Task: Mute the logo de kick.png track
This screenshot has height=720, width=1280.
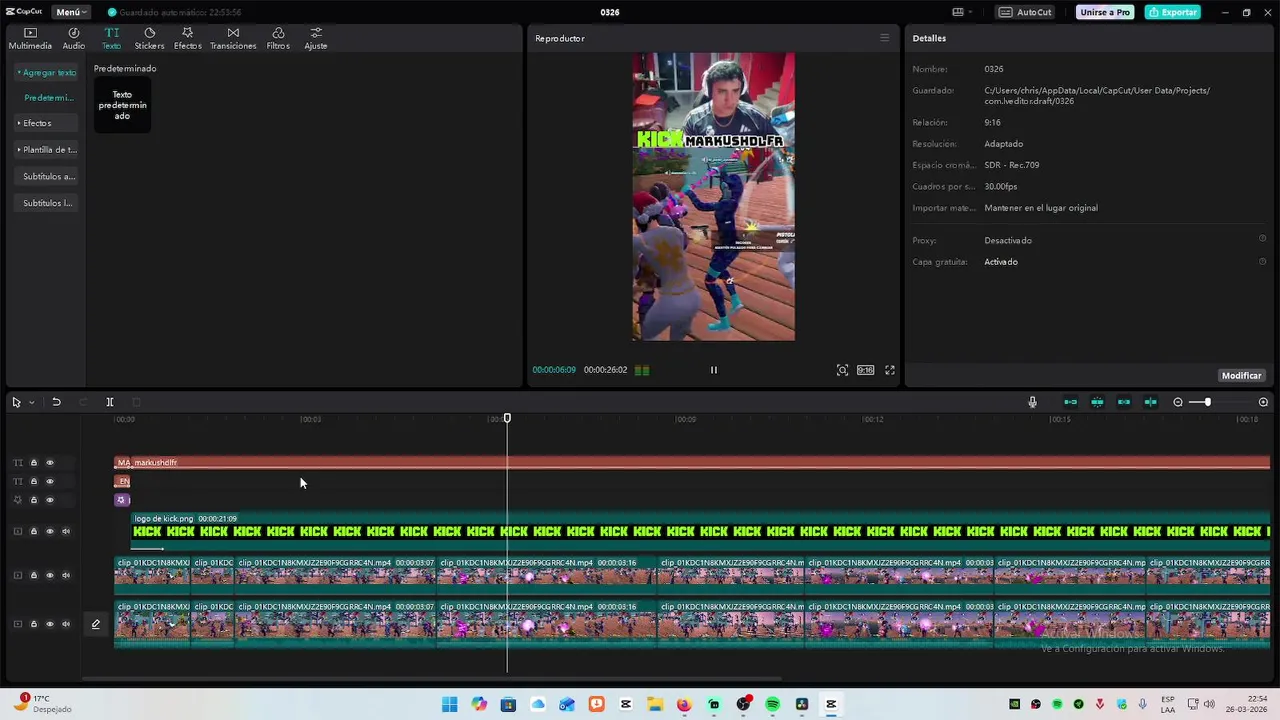Action: coord(66,531)
